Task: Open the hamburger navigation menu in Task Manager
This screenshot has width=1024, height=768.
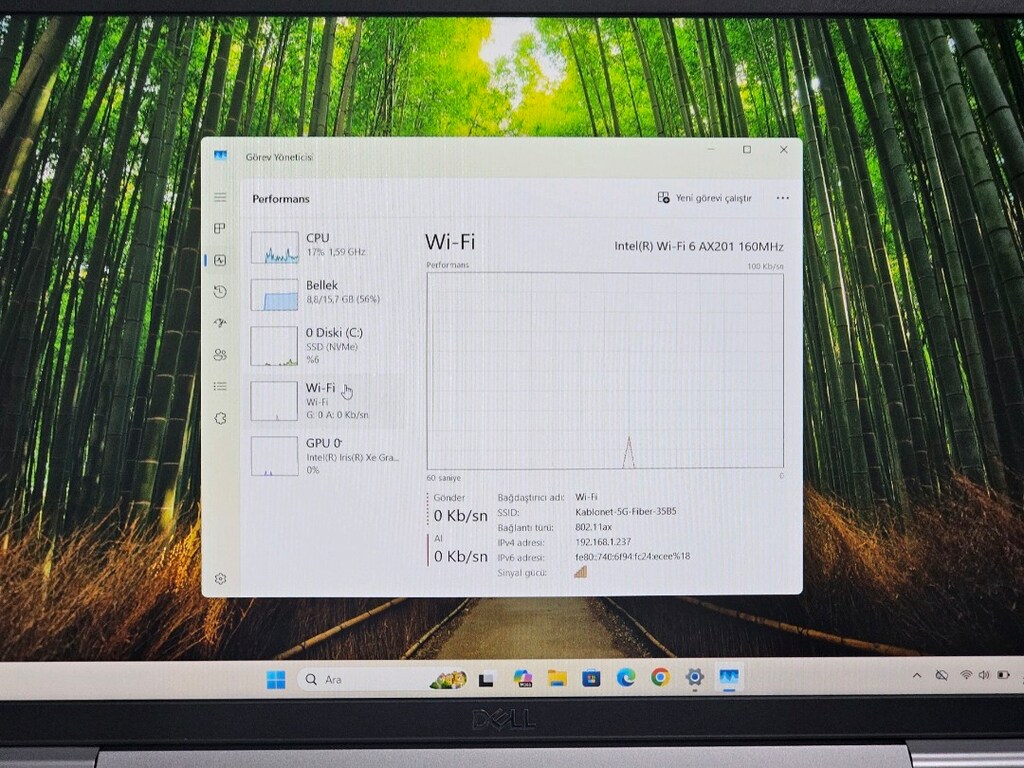Action: [x=220, y=197]
